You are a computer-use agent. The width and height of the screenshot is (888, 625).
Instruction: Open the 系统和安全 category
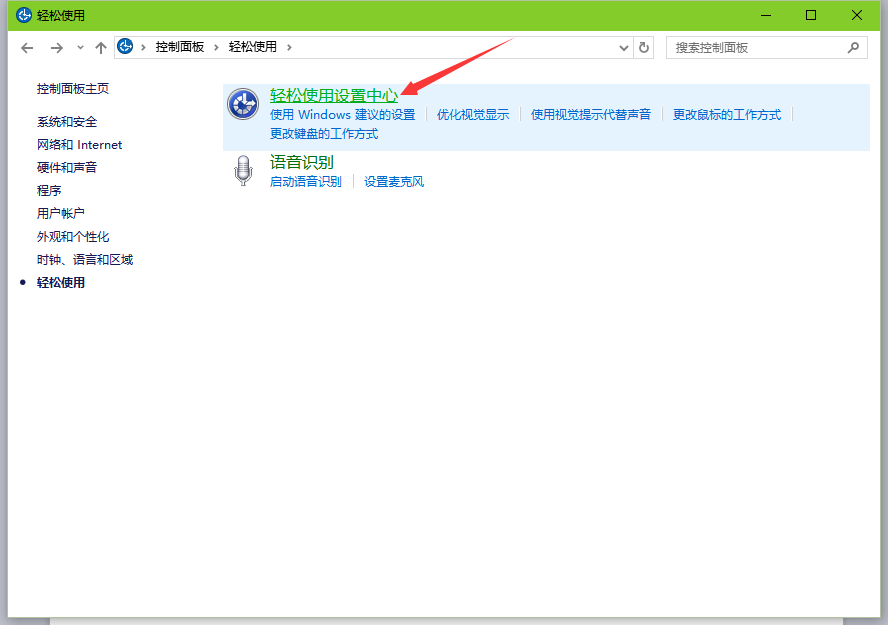point(67,122)
